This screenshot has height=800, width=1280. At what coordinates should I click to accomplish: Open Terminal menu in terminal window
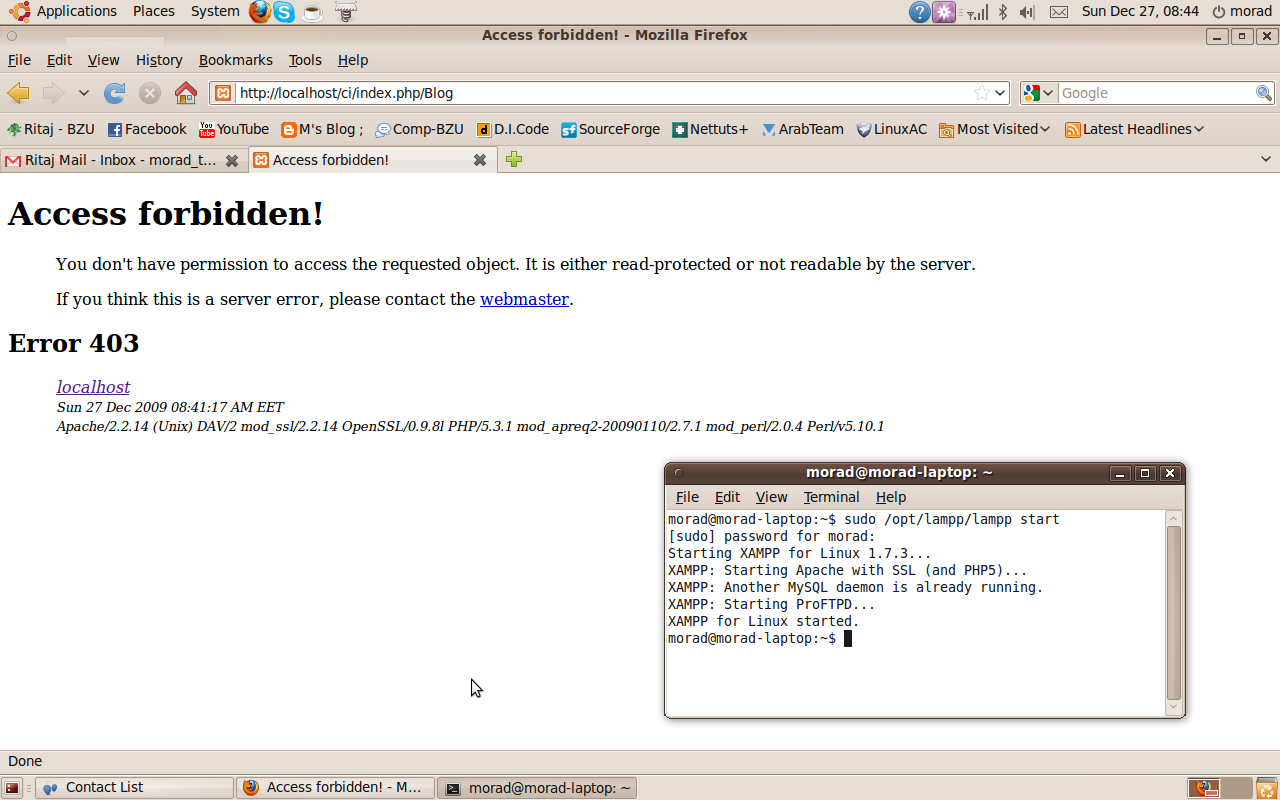(831, 497)
